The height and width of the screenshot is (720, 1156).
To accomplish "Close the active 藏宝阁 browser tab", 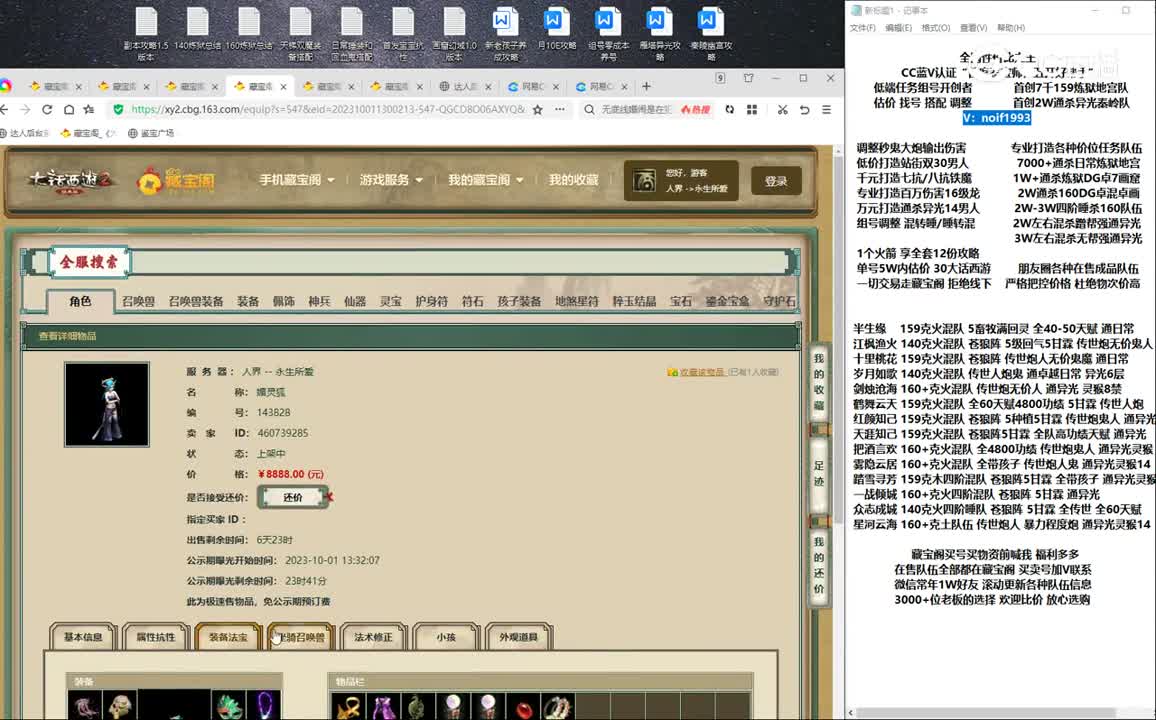I will [283, 87].
